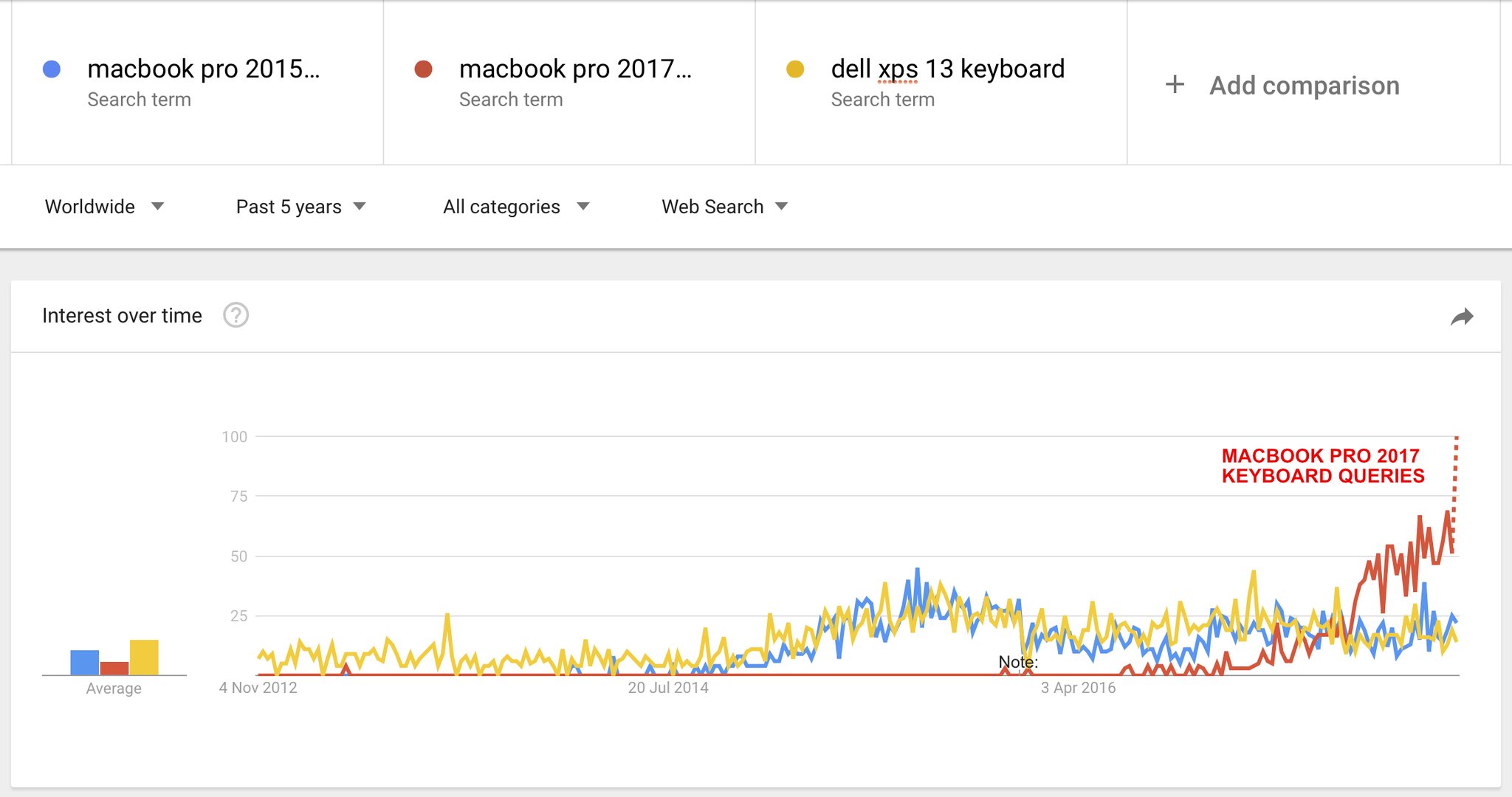Click the plus icon beside Add comparison

coord(1175,85)
